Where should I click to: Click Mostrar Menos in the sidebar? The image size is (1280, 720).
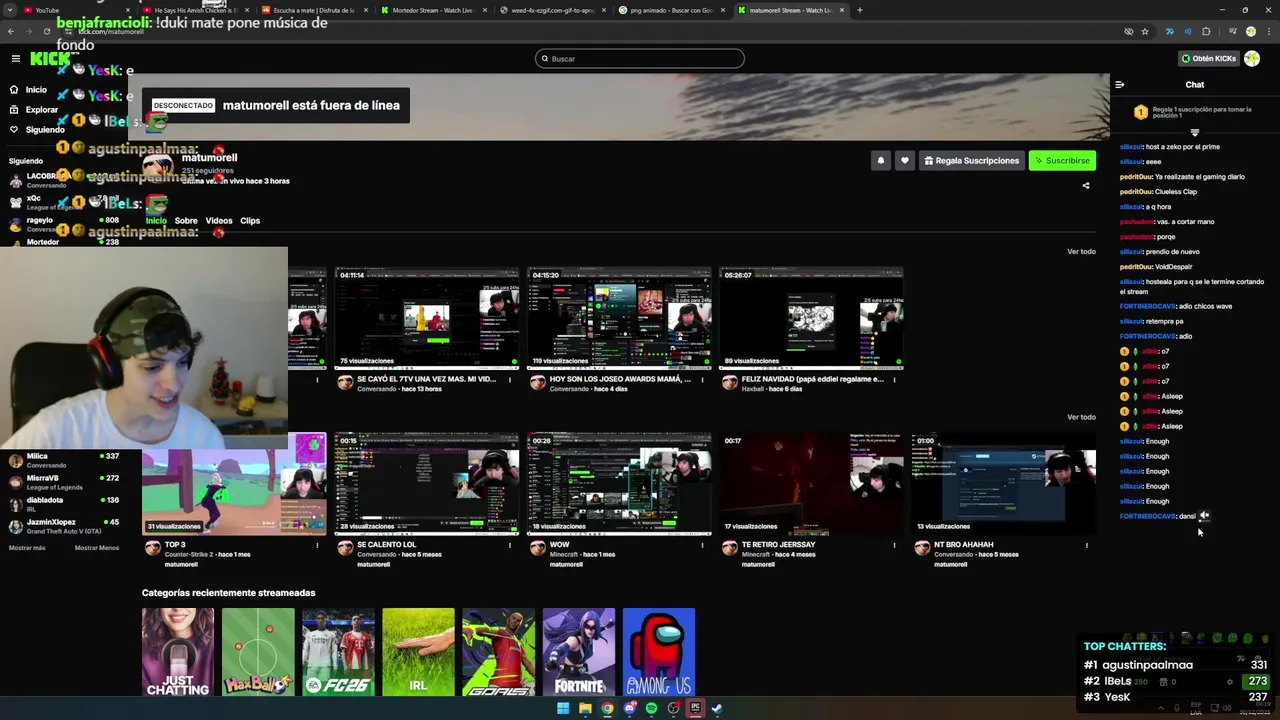97,548
